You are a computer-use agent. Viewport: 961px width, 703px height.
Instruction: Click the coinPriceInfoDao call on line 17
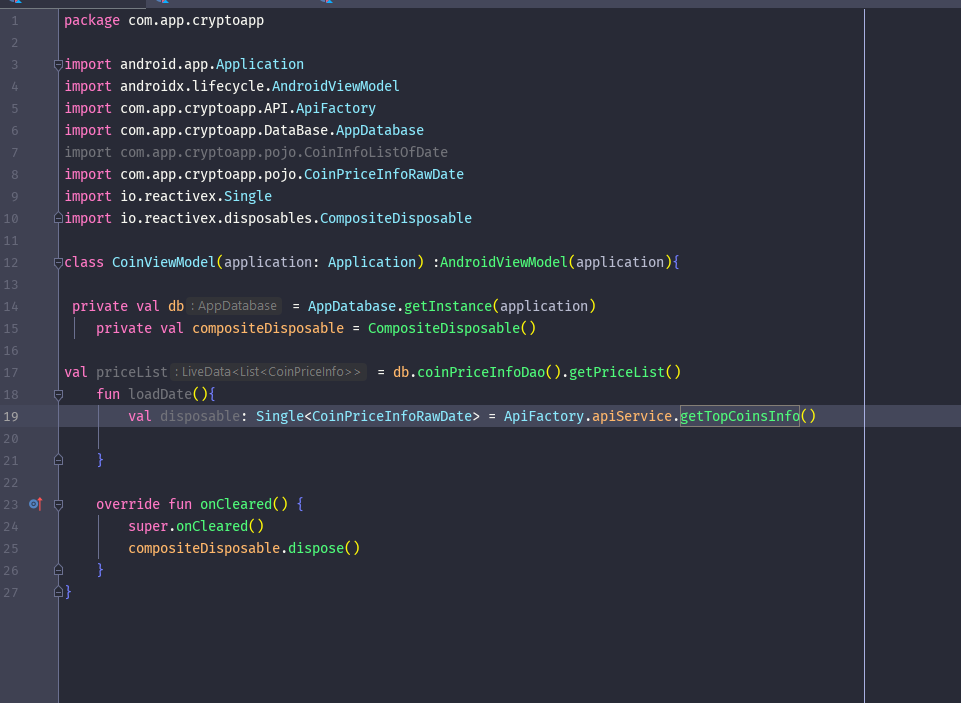(x=481, y=372)
